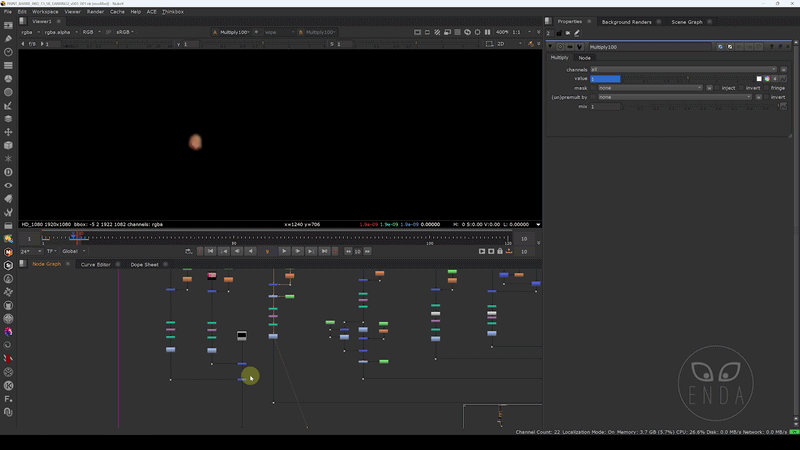Toggle the viewer pause button
The height and width of the screenshot is (450, 800).
[487, 32]
